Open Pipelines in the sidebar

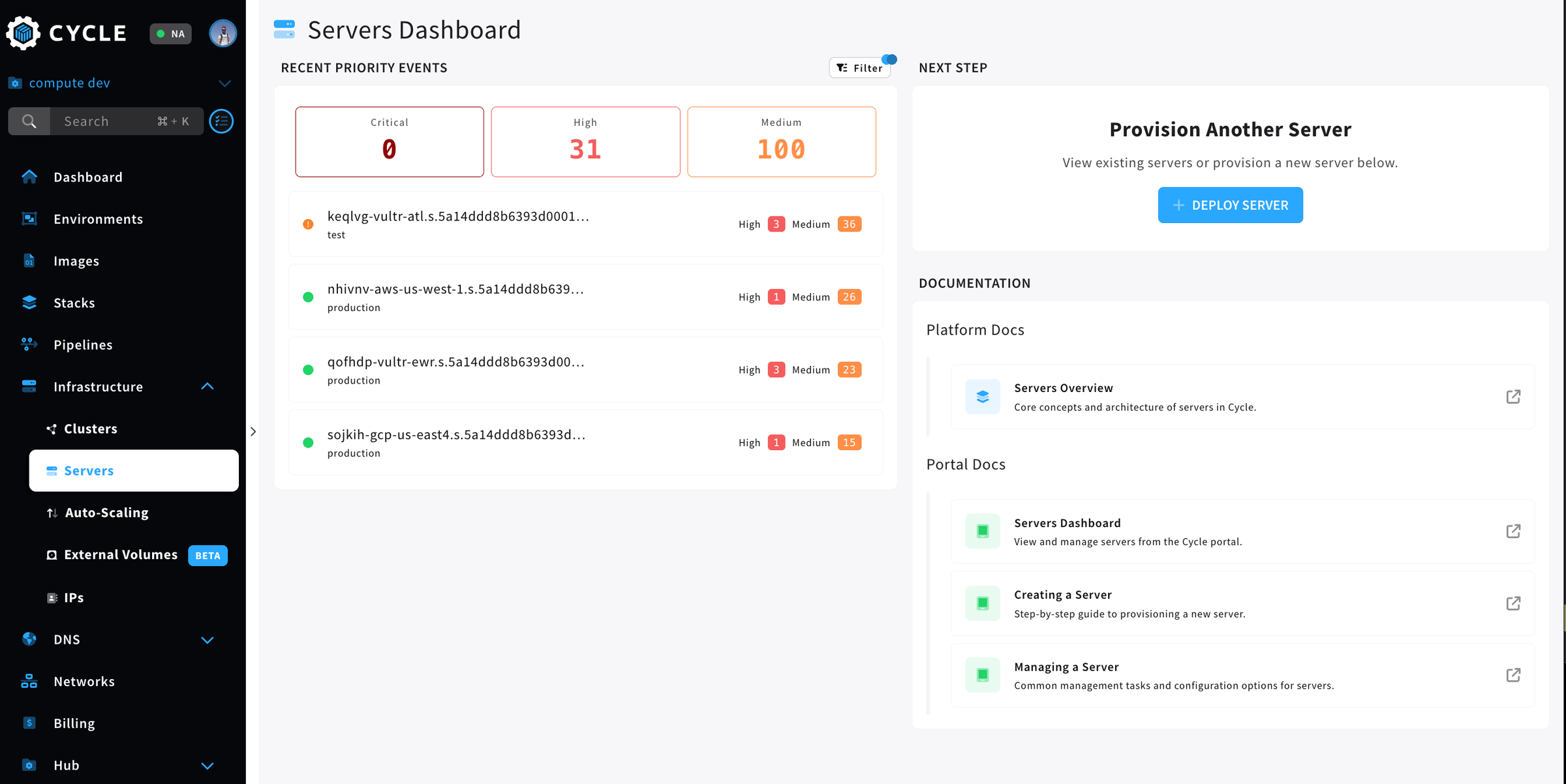tap(83, 344)
